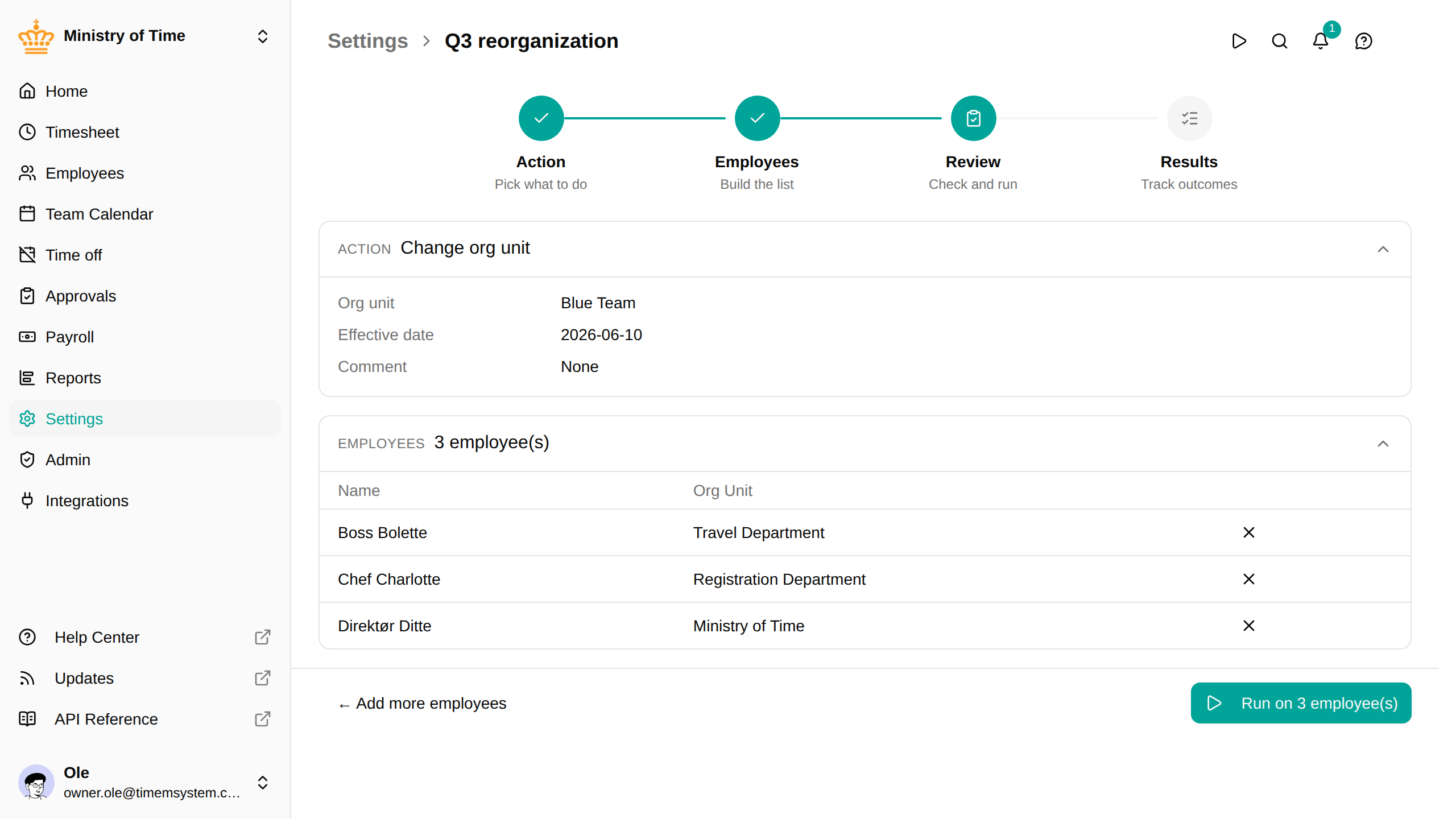1456x819 pixels.
Task: Open Payroll in the sidebar
Action: click(145, 337)
